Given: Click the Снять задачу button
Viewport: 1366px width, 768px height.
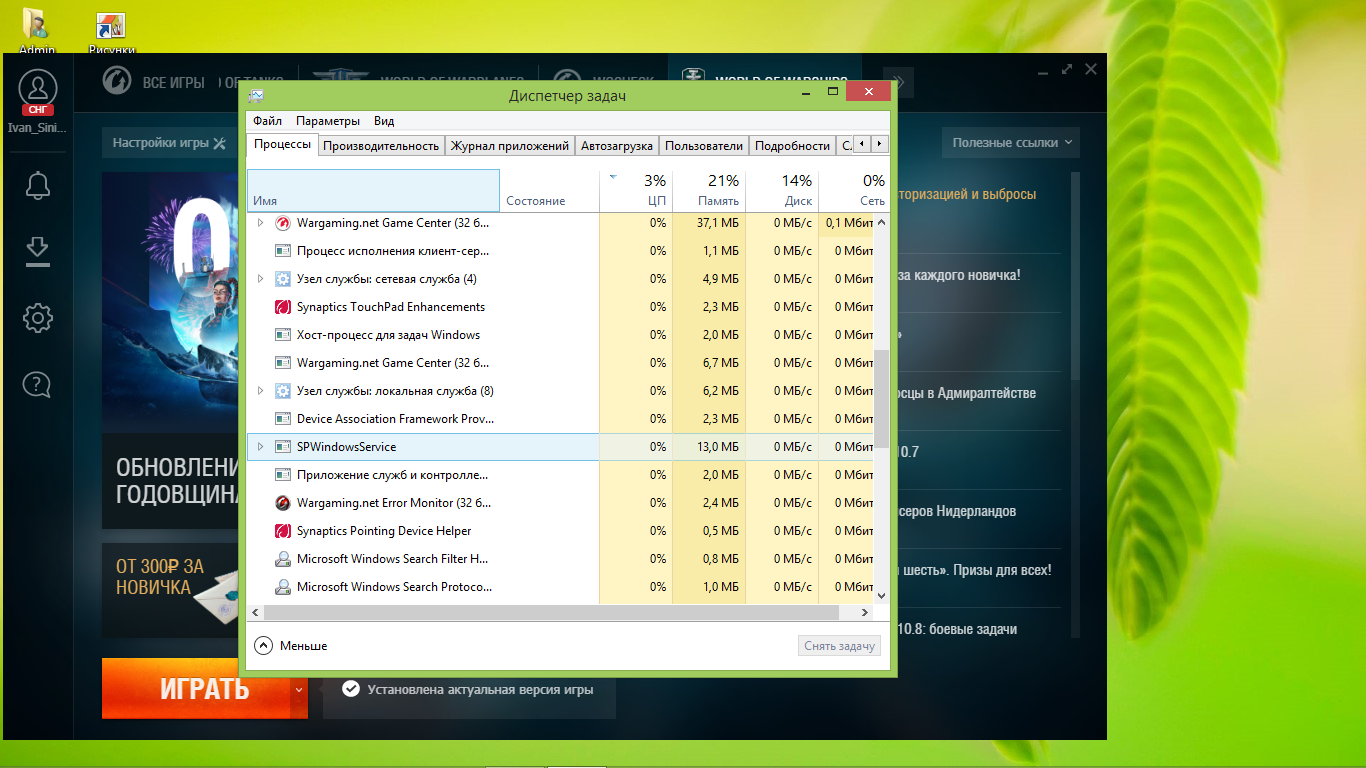Looking at the screenshot, I should pos(840,646).
